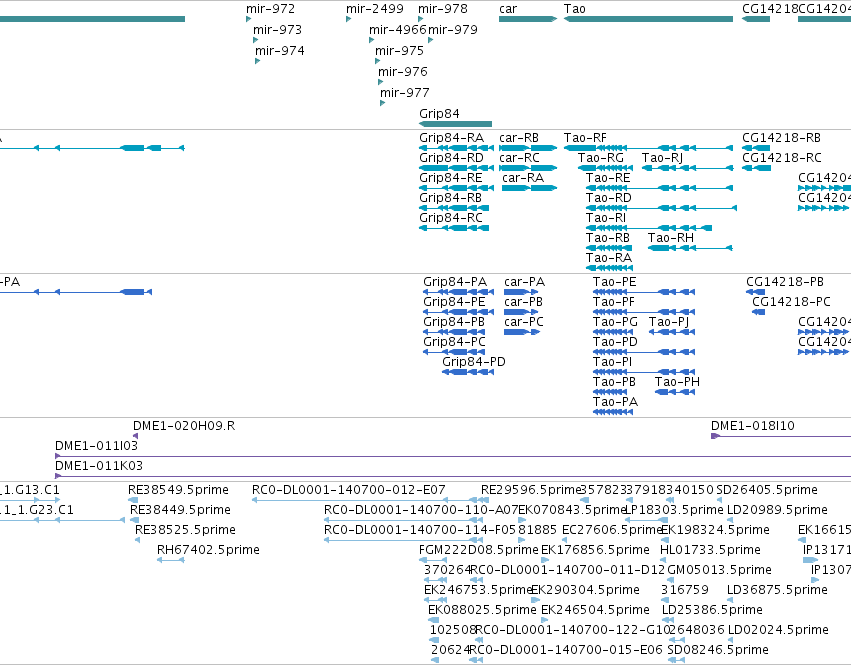Click the DME1-011K03 BAC label
The width and height of the screenshot is (851, 665).
[x=99, y=466]
